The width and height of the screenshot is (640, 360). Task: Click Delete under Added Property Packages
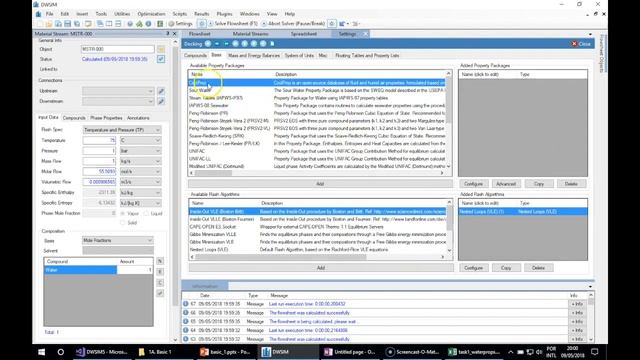(571, 184)
